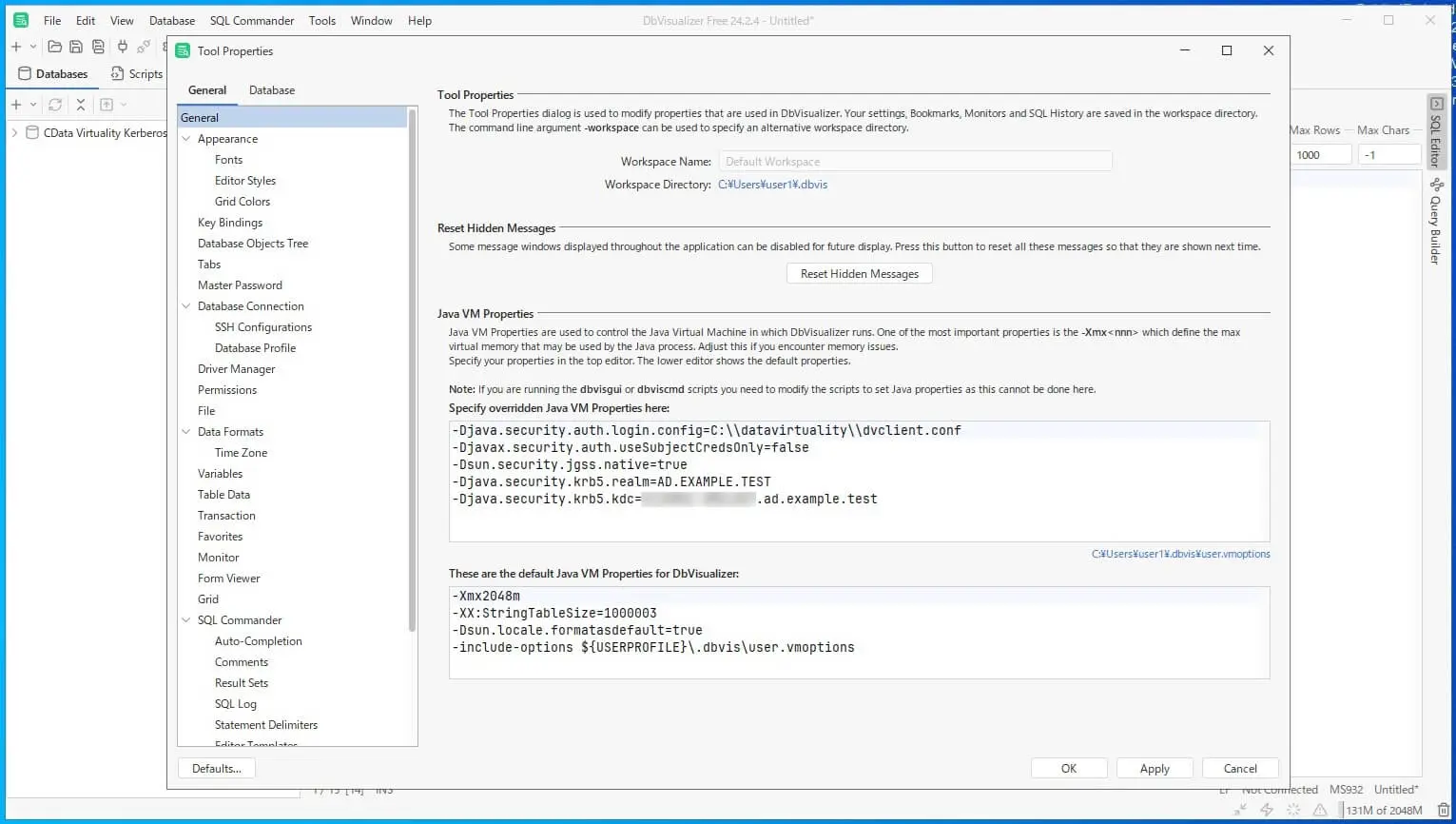Image resolution: width=1456 pixels, height=824 pixels.
Task: Click the plug connect icon in main toolbar
Action: tap(123, 47)
